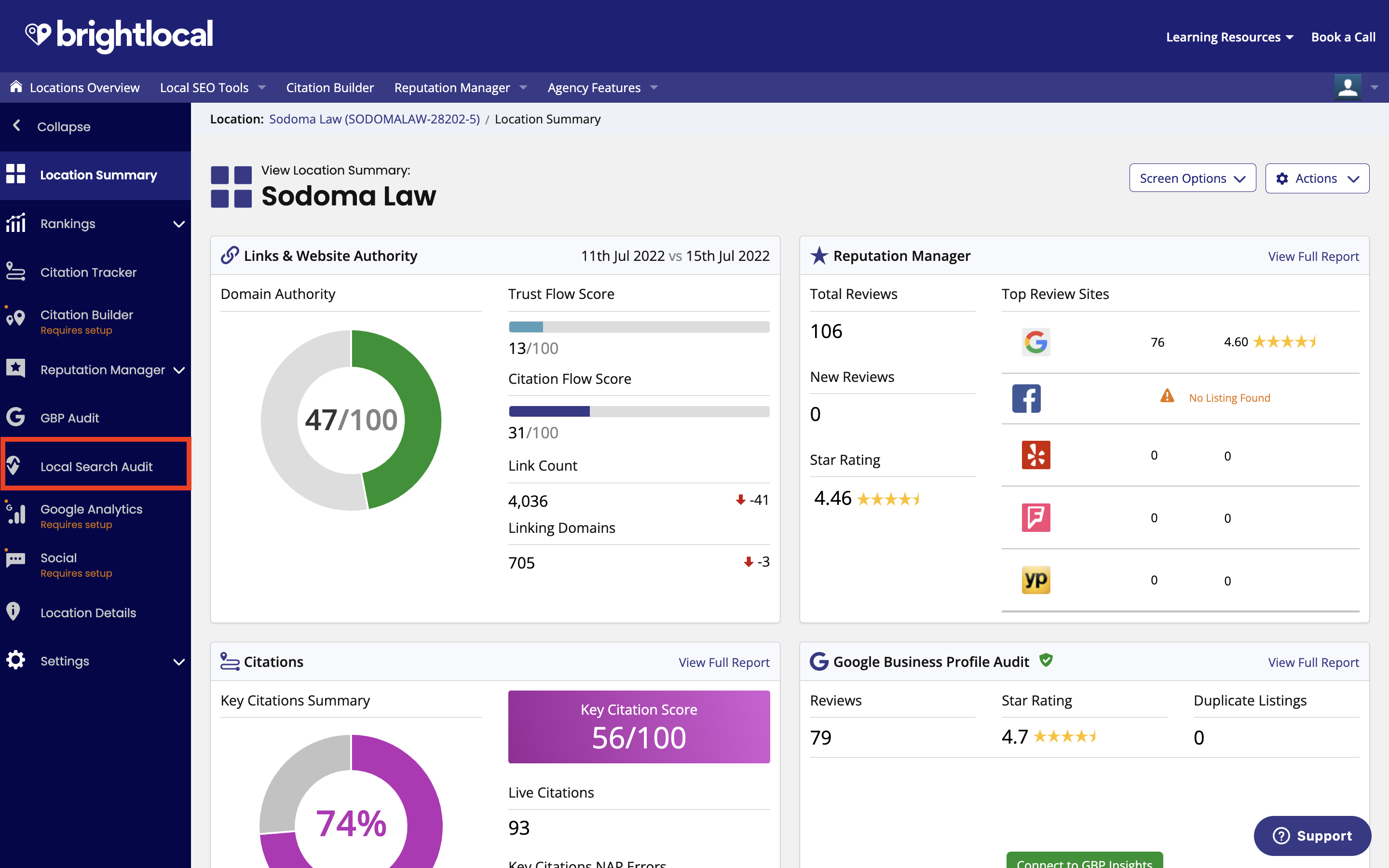1389x868 pixels.
Task: Open the Screen Options dropdown
Action: (x=1192, y=178)
